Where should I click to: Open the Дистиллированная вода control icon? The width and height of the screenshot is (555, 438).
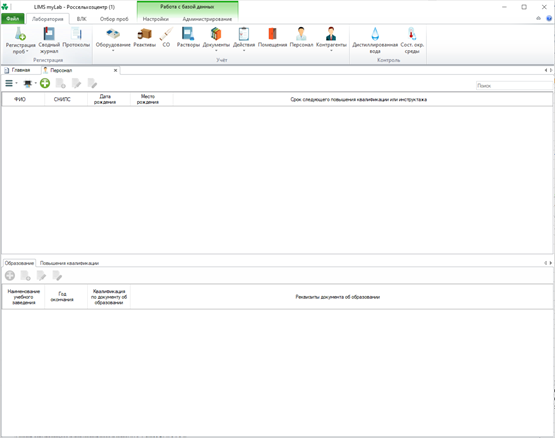[x=375, y=40]
